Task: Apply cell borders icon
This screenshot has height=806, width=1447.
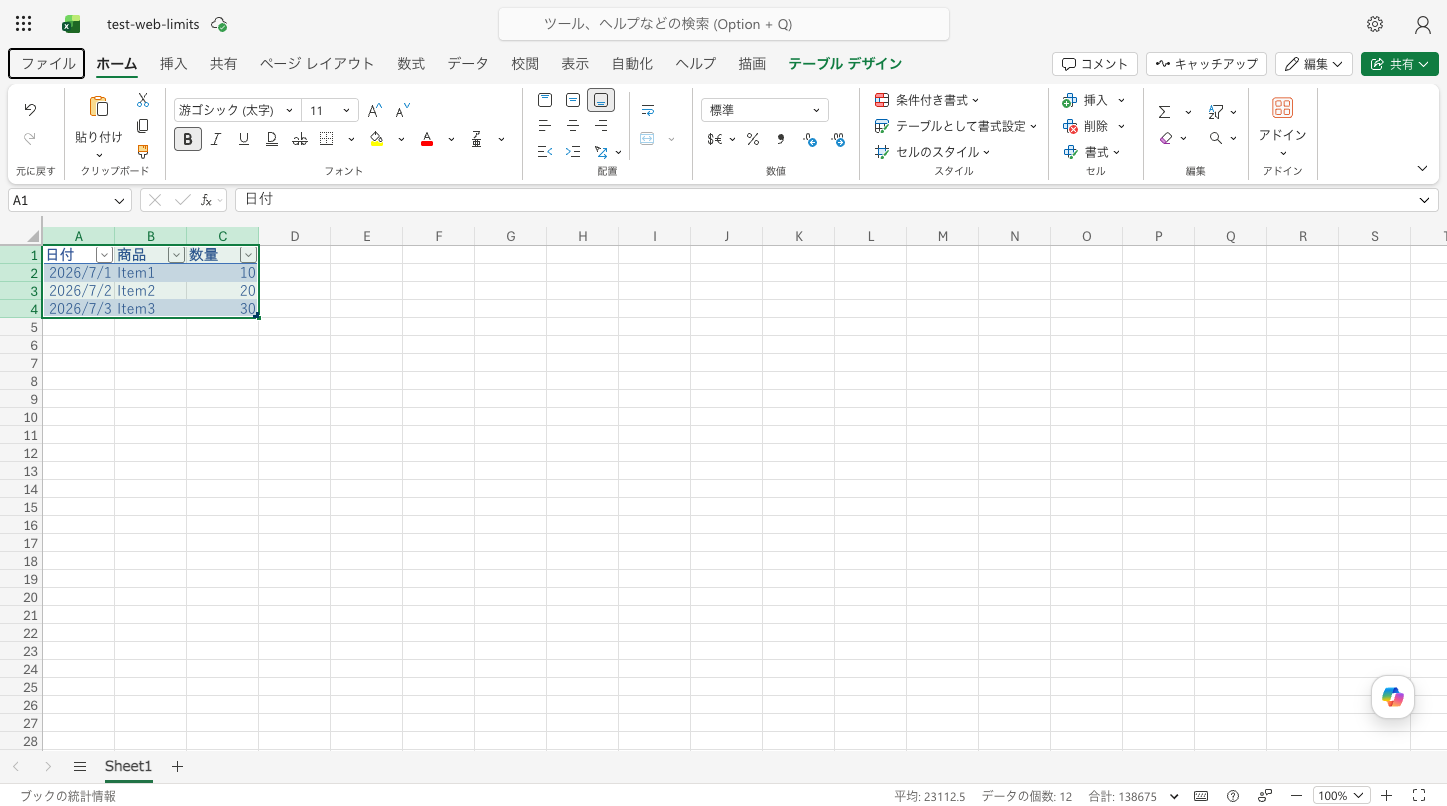Action: (x=327, y=139)
